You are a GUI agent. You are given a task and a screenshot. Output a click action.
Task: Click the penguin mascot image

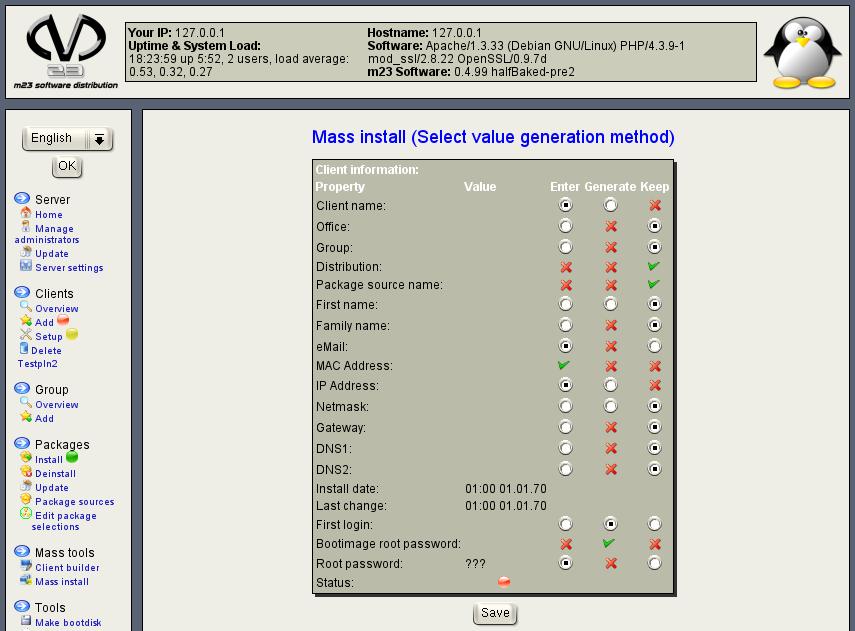(801, 53)
